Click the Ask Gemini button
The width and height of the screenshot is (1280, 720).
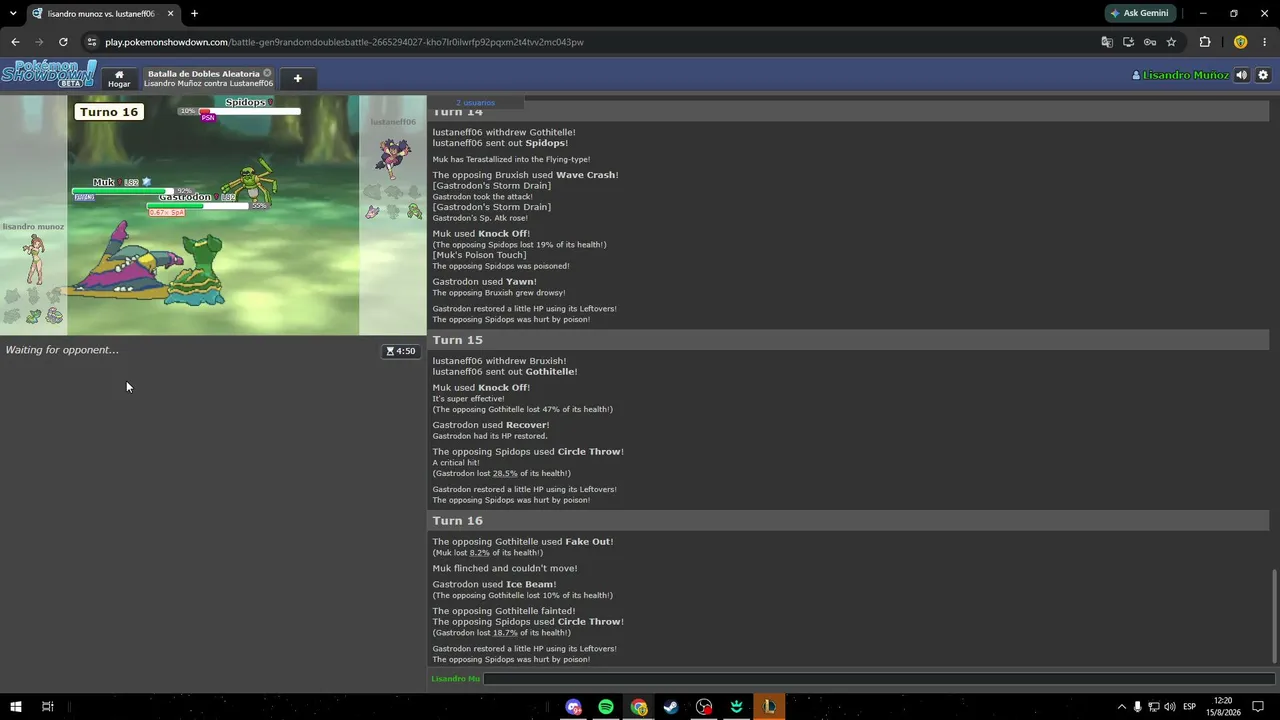tap(1138, 13)
